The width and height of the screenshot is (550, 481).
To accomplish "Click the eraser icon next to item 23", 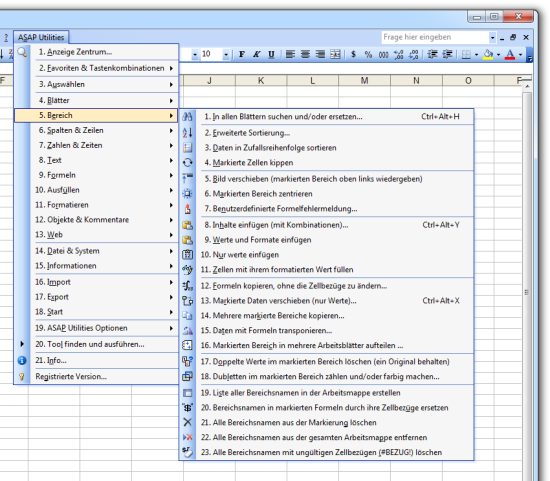I will point(188,452).
